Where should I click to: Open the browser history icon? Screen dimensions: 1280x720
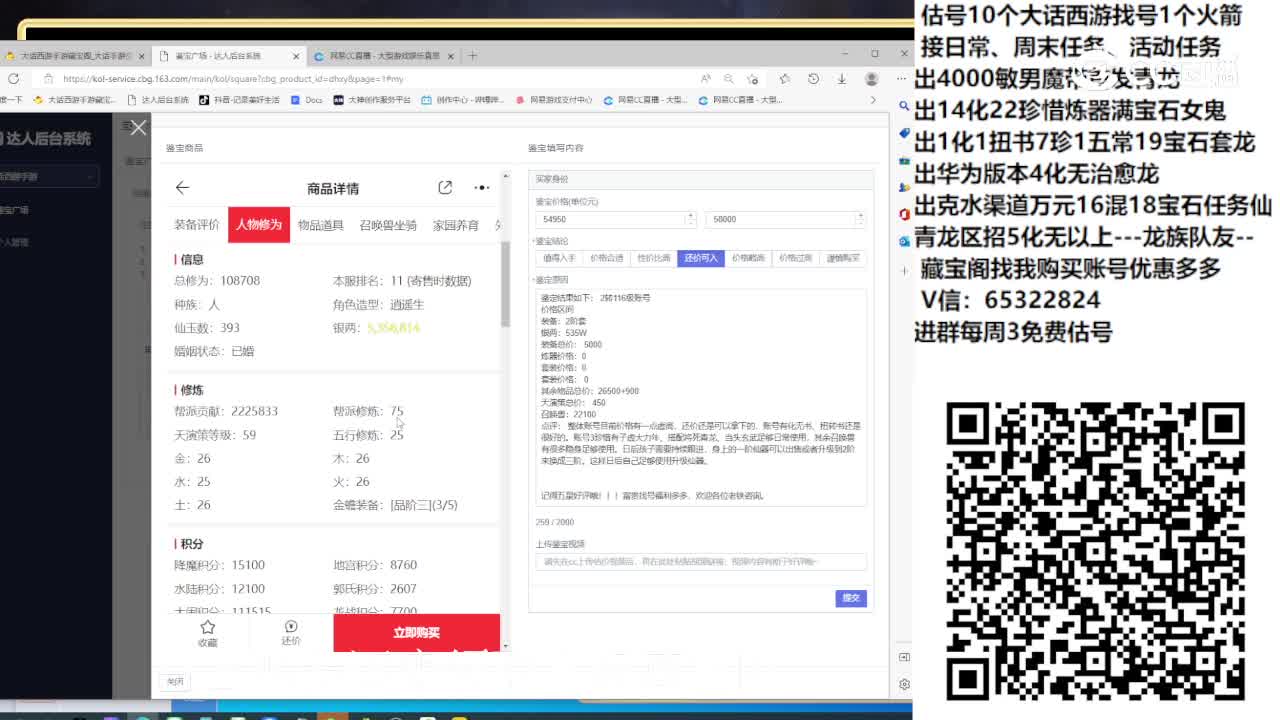(x=813, y=79)
